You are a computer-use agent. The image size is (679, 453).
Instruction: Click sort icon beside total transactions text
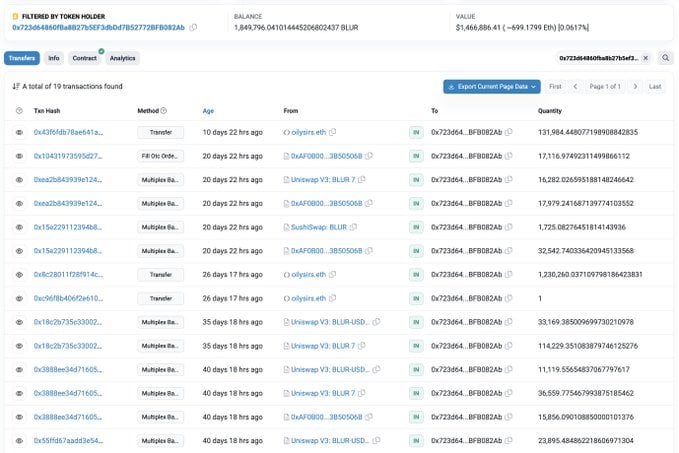[17, 86]
